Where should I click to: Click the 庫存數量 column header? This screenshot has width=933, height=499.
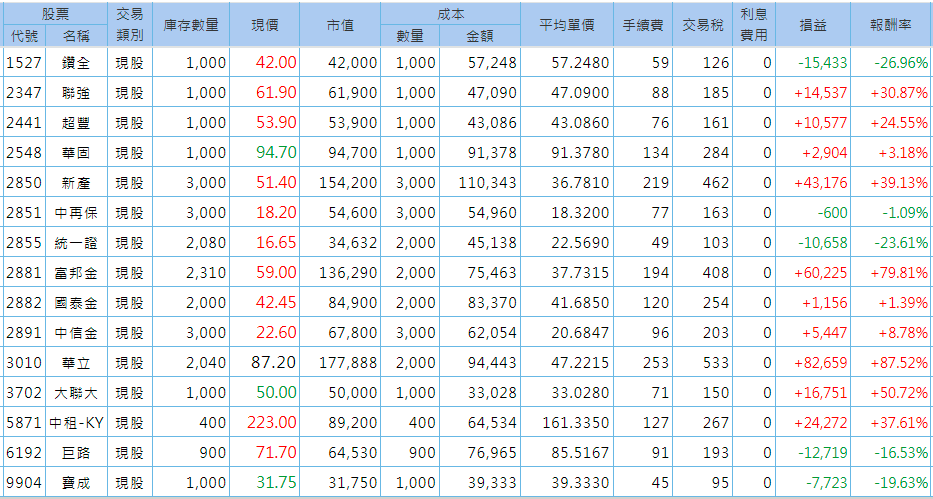click(191, 24)
